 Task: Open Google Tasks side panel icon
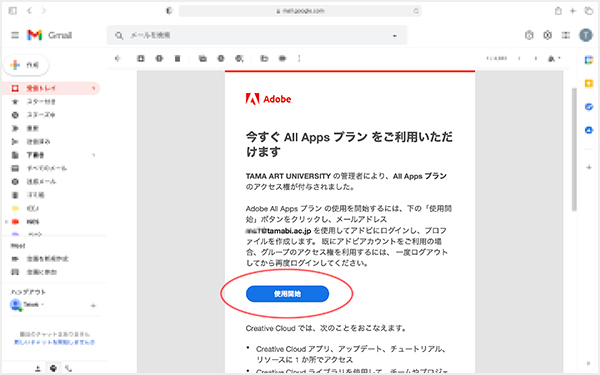[x=589, y=107]
